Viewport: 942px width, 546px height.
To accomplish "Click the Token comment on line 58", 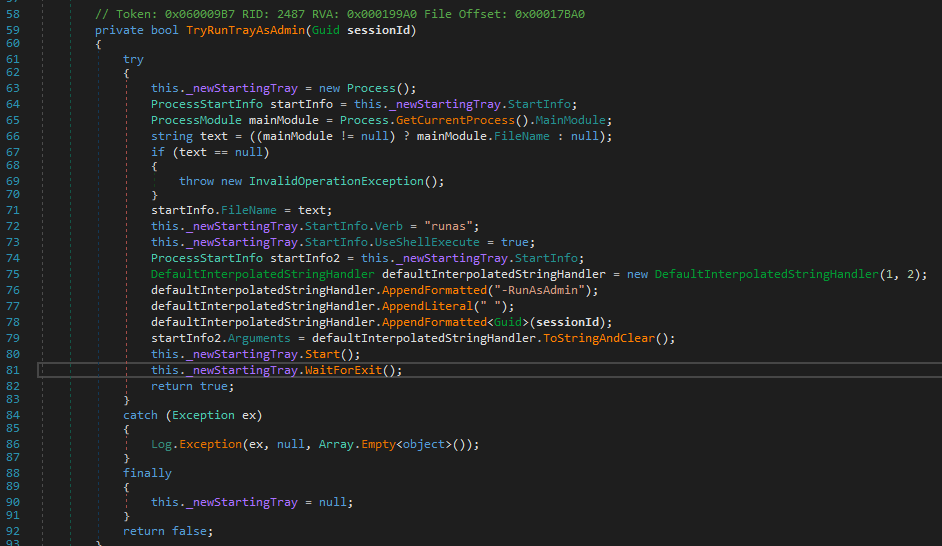I will coord(340,14).
